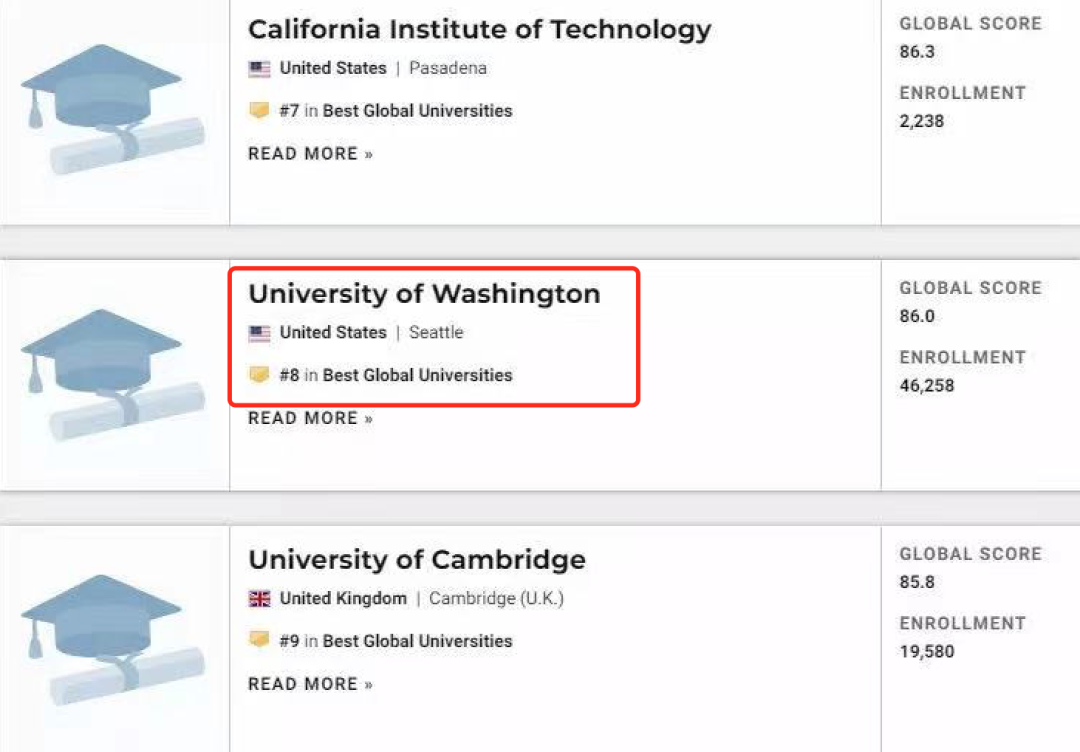Click the 46,258 enrollment figure
This screenshot has width=1080, height=752.
(927, 386)
